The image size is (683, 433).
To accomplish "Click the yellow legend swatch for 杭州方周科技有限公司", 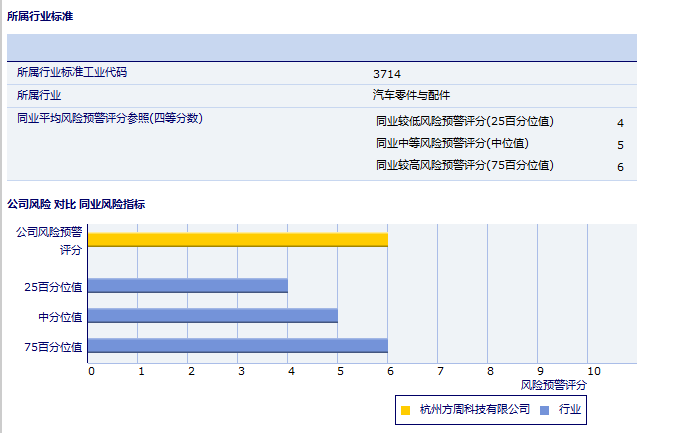I will tap(405, 410).
